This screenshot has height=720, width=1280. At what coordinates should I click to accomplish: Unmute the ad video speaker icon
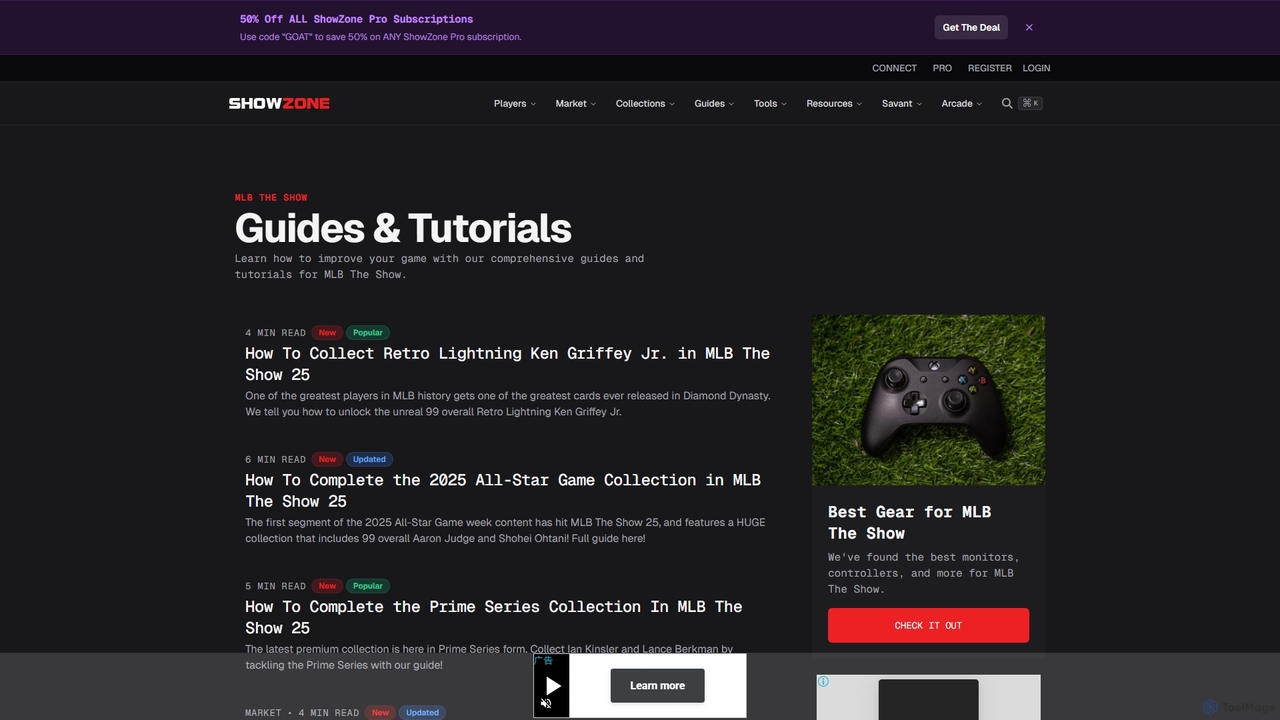point(546,704)
